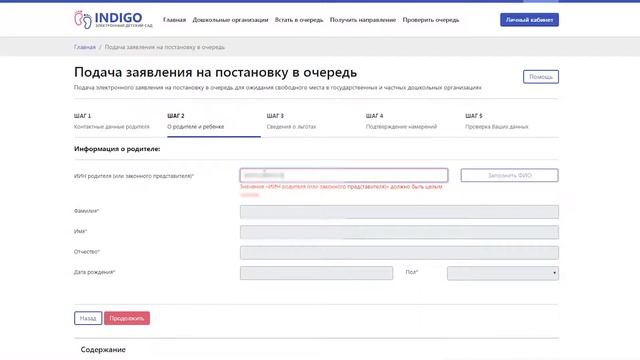640x360 pixels.
Task: Click the INDIGO logo
Action: click(113, 19)
